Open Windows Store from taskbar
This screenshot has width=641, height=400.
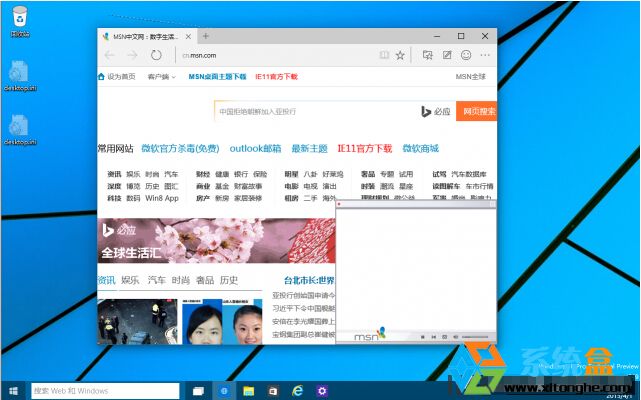click(273, 391)
